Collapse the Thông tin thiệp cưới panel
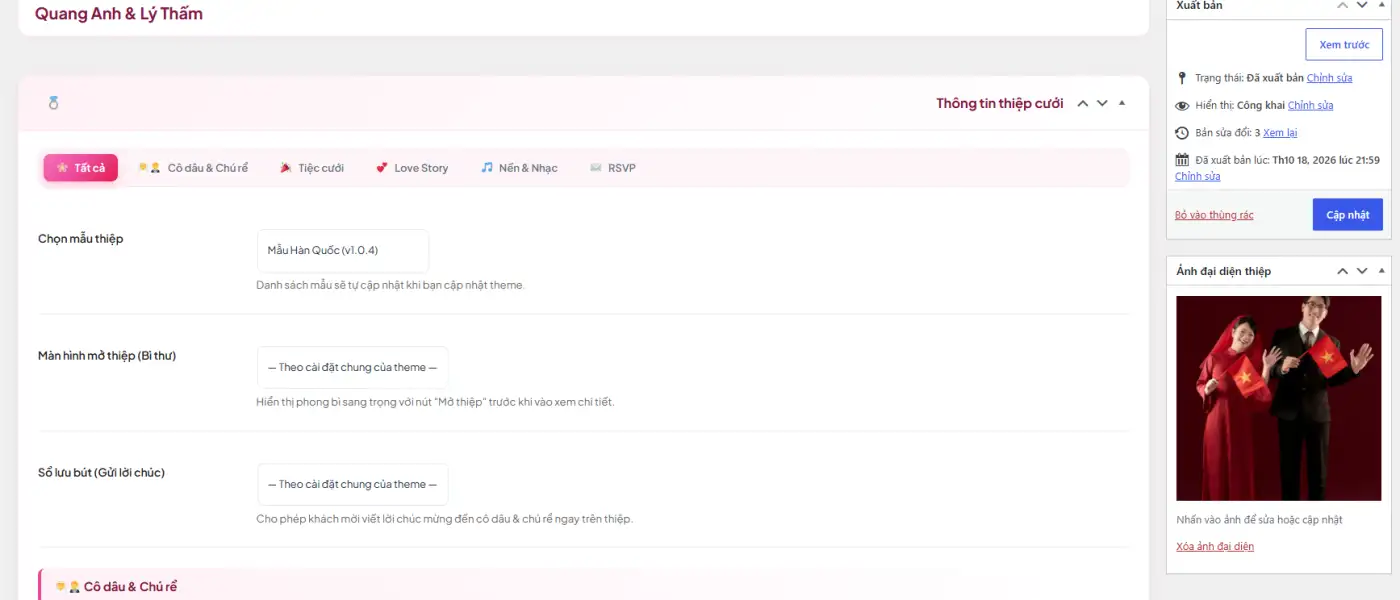Viewport: 1400px width, 600px height. click(1122, 103)
